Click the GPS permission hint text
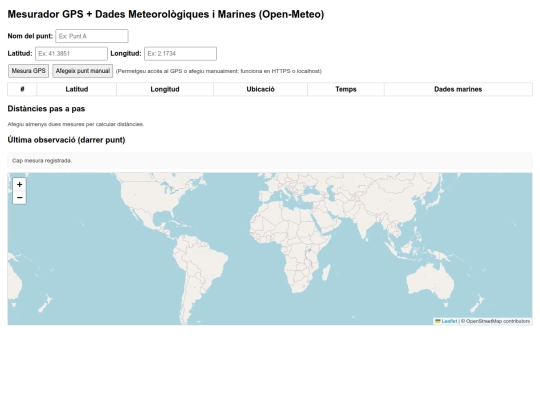The width and height of the screenshot is (540, 405). (219, 71)
